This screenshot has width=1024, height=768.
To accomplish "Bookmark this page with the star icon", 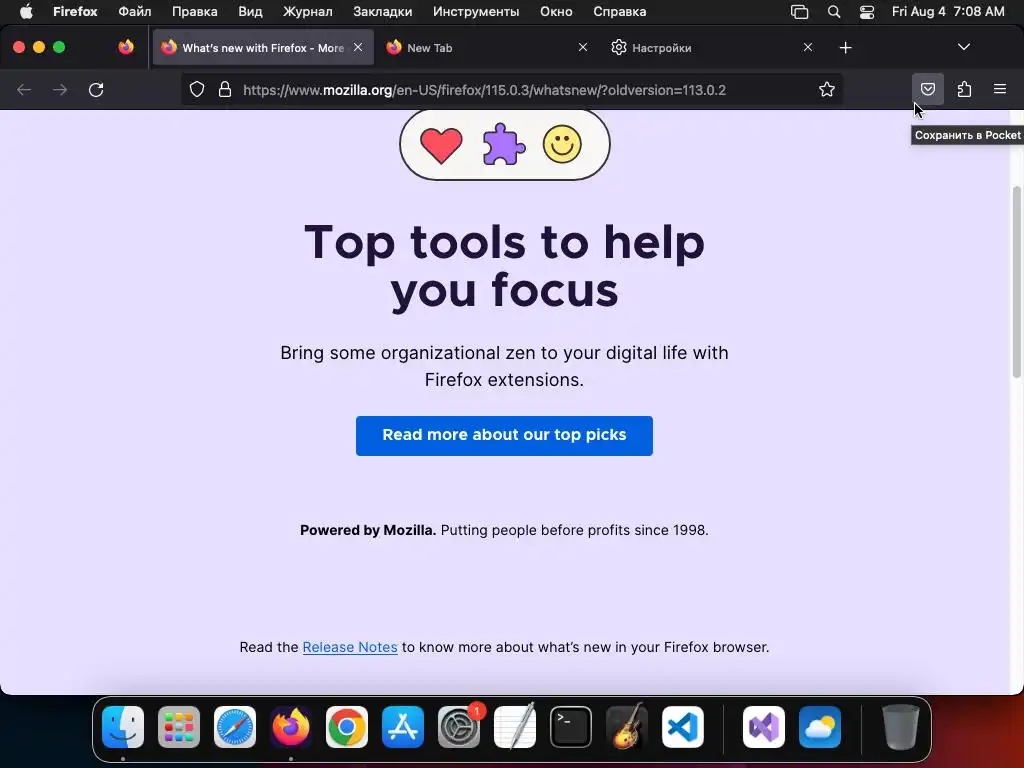I will click(827, 89).
